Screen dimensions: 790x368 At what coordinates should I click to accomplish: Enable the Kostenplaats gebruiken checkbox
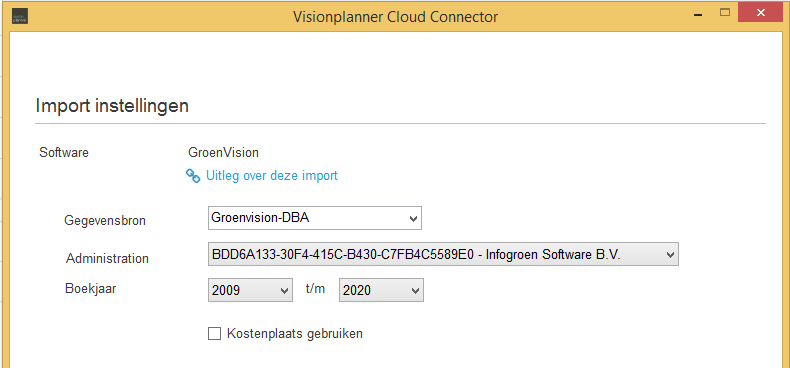coord(215,334)
